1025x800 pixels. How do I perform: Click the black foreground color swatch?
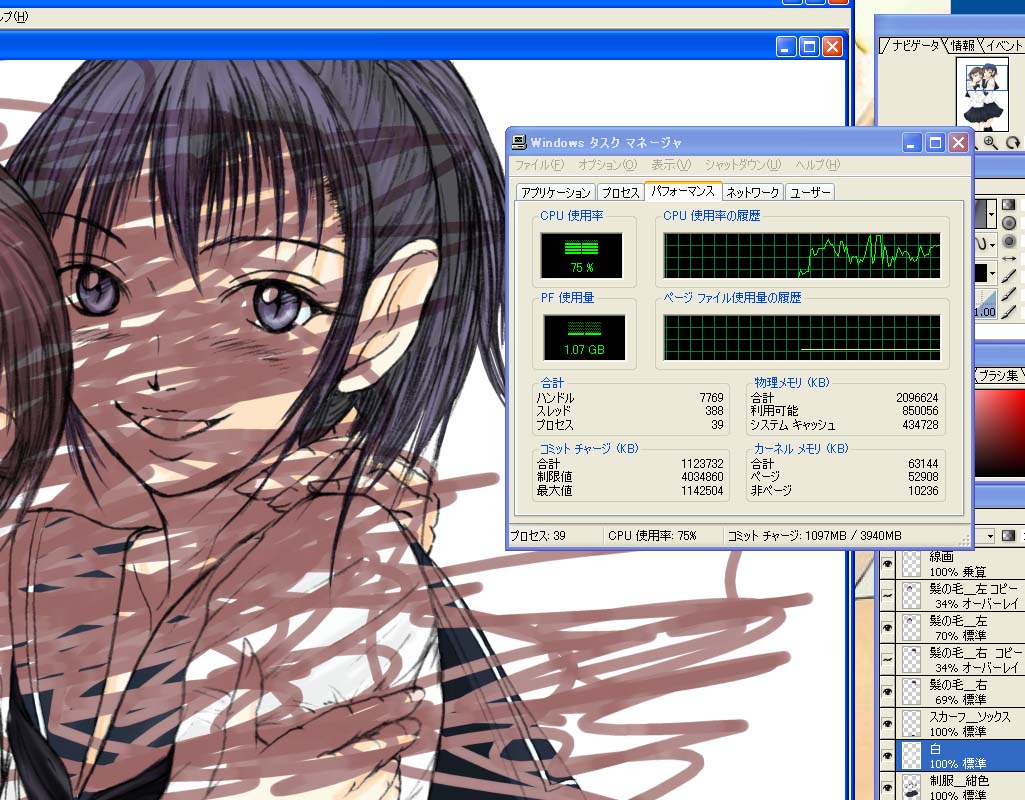click(981, 273)
